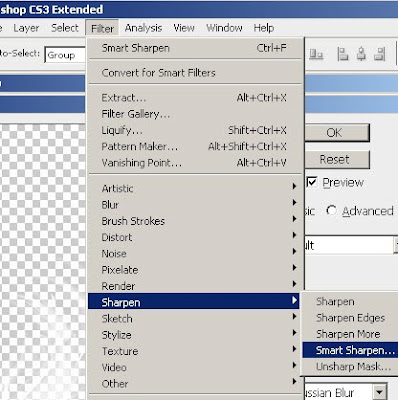Click the align horizontal centers icon
The width and height of the screenshot is (398, 400).
point(361,54)
